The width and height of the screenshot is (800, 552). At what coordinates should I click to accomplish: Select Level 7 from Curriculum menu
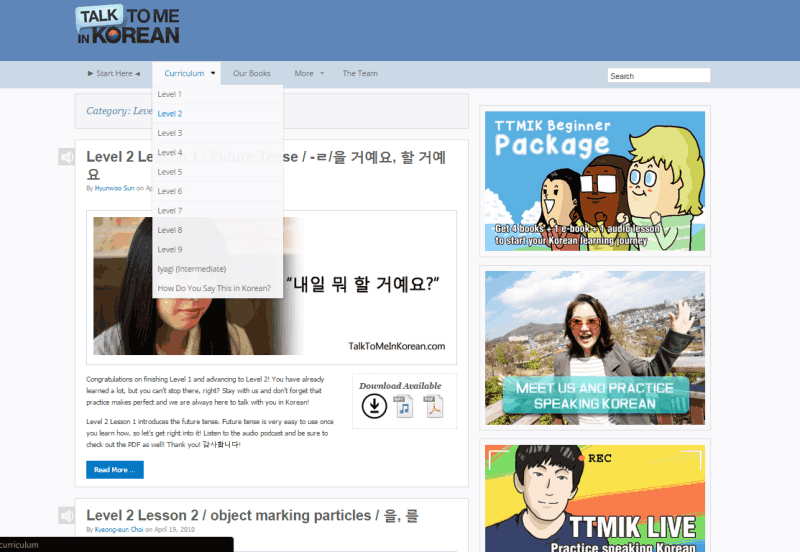point(218,211)
